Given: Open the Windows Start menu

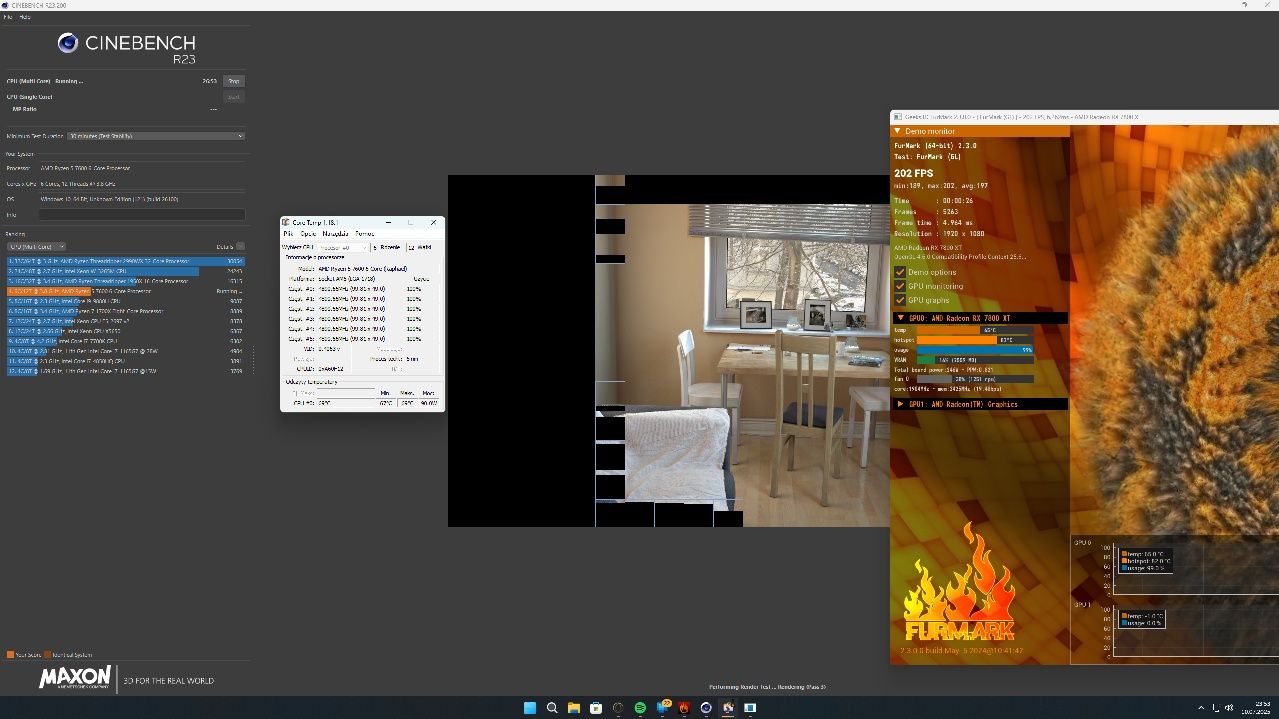Looking at the screenshot, I should pyautogui.click(x=530, y=708).
